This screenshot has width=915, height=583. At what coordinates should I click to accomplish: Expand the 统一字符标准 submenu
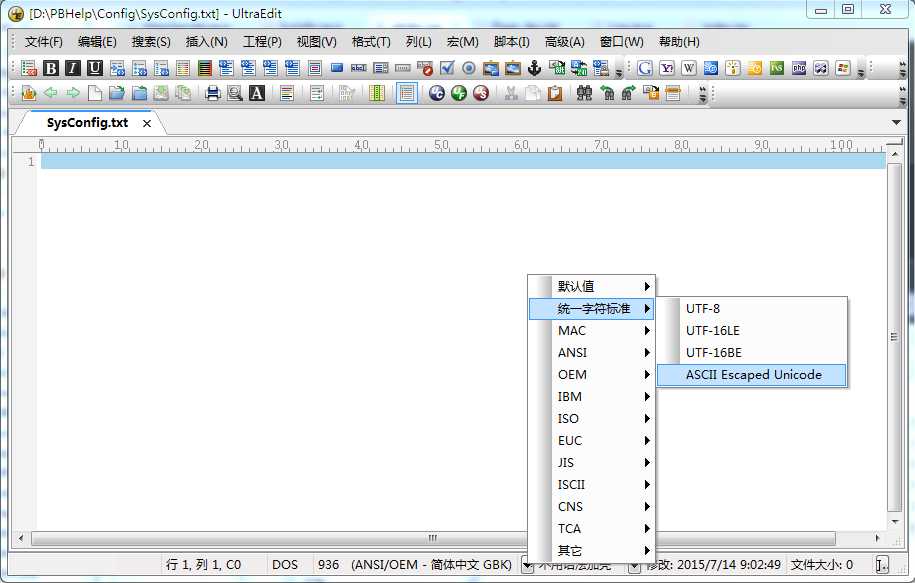coord(591,308)
